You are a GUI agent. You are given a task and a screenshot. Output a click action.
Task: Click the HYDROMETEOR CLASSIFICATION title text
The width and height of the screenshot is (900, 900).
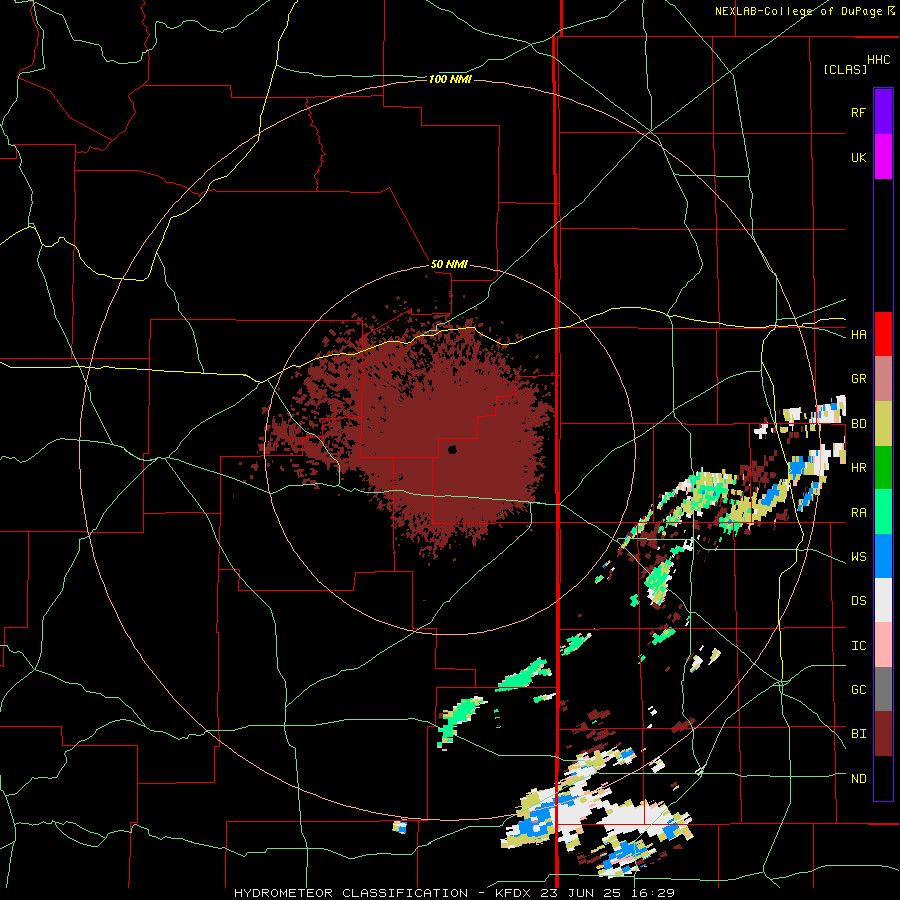coord(351,893)
